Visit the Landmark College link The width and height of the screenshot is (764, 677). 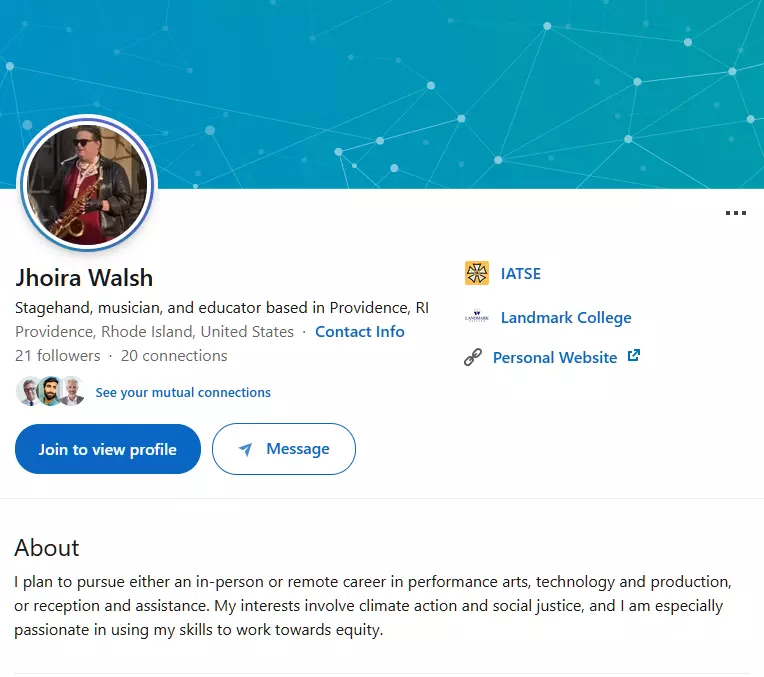coord(566,318)
